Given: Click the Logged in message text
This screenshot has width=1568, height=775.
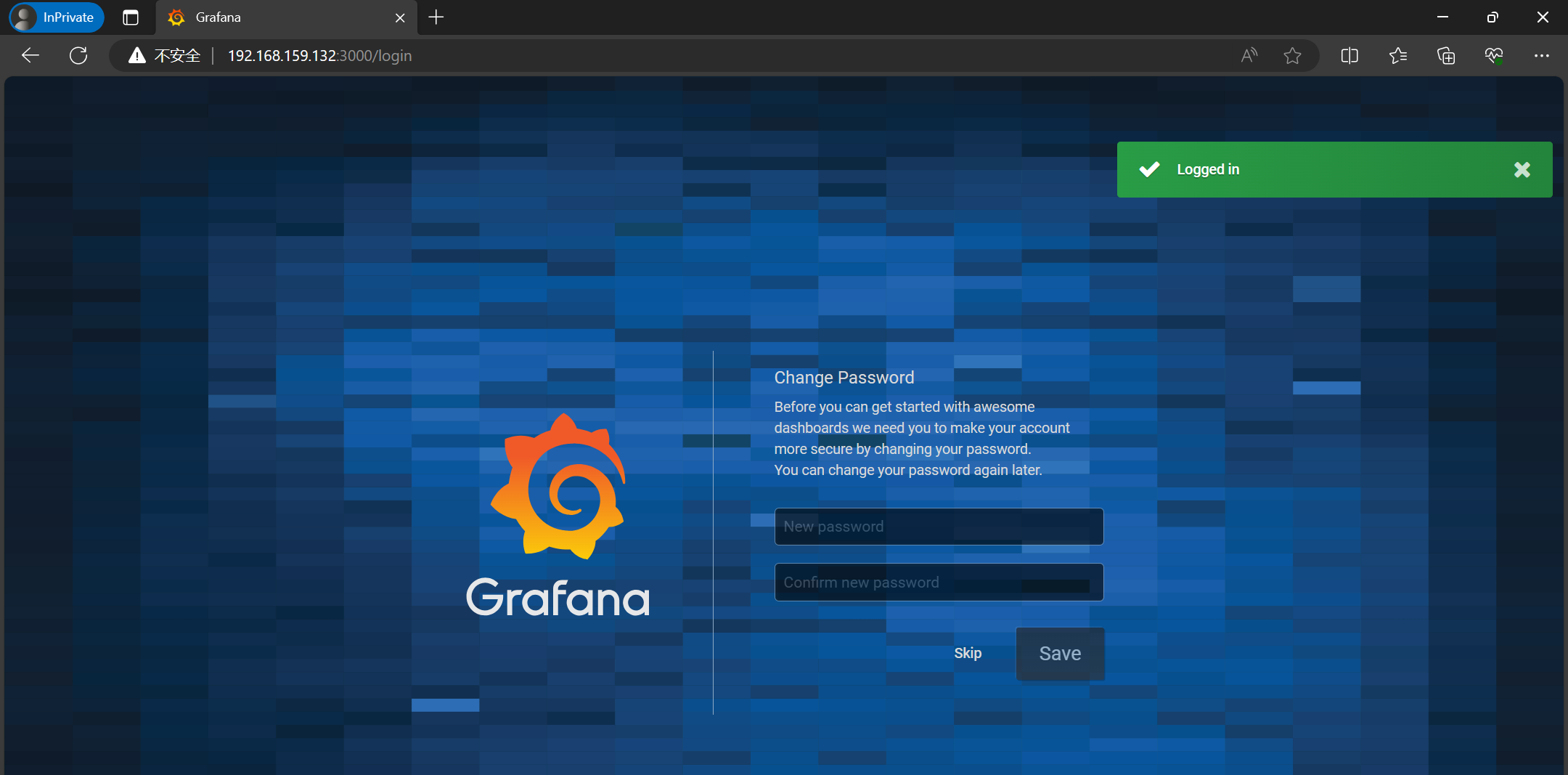Looking at the screenshot, I should [1208, 169].
